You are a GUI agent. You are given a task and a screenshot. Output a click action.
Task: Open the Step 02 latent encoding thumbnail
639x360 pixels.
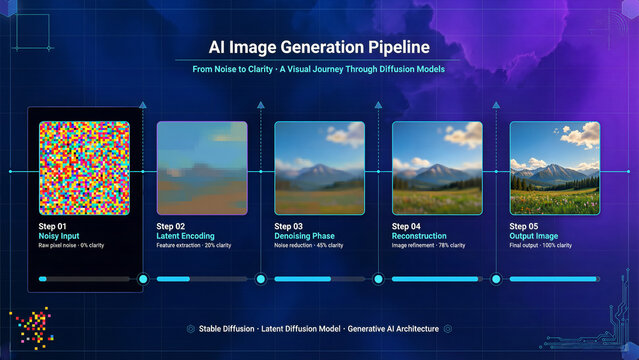(x=202, y=168)
